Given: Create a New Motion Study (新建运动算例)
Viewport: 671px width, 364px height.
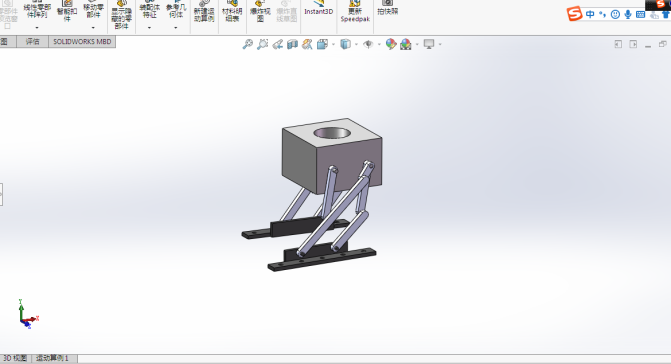Looking at the screenshot, I should pos(204,12).
